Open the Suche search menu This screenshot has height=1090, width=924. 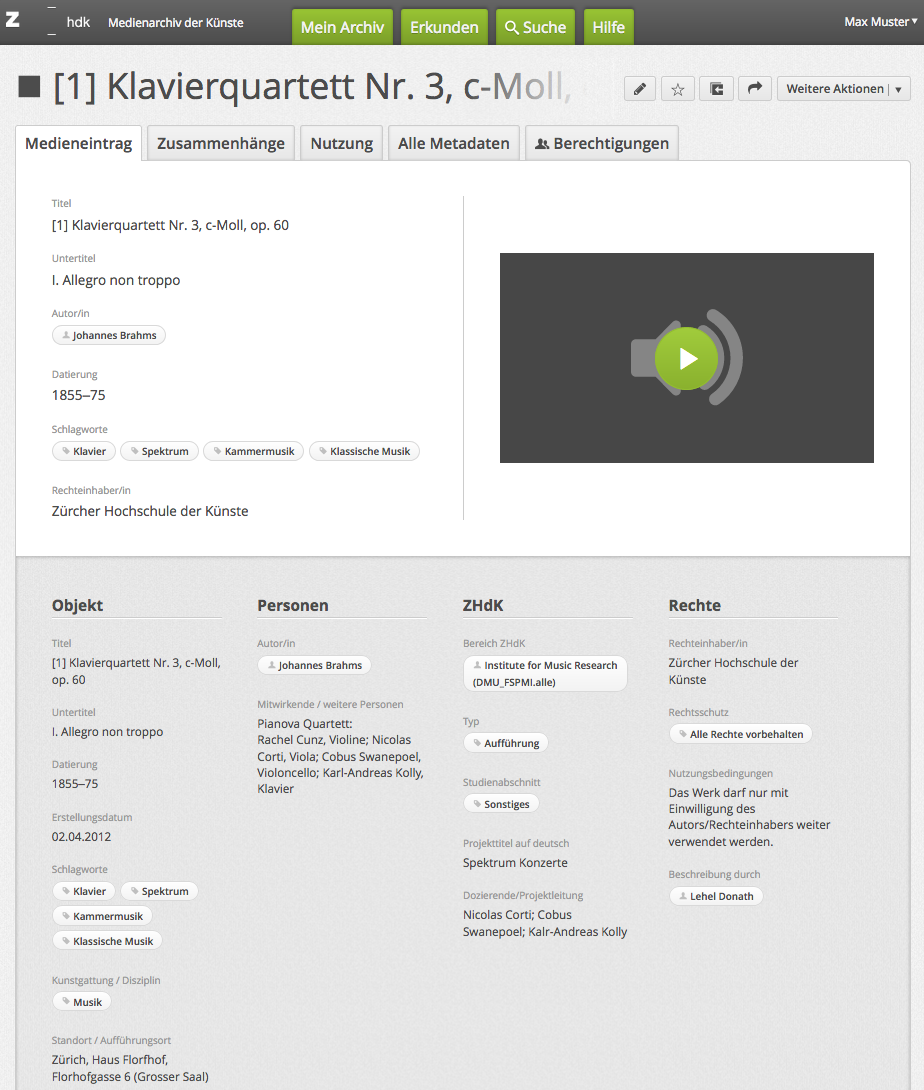(535, 27)
